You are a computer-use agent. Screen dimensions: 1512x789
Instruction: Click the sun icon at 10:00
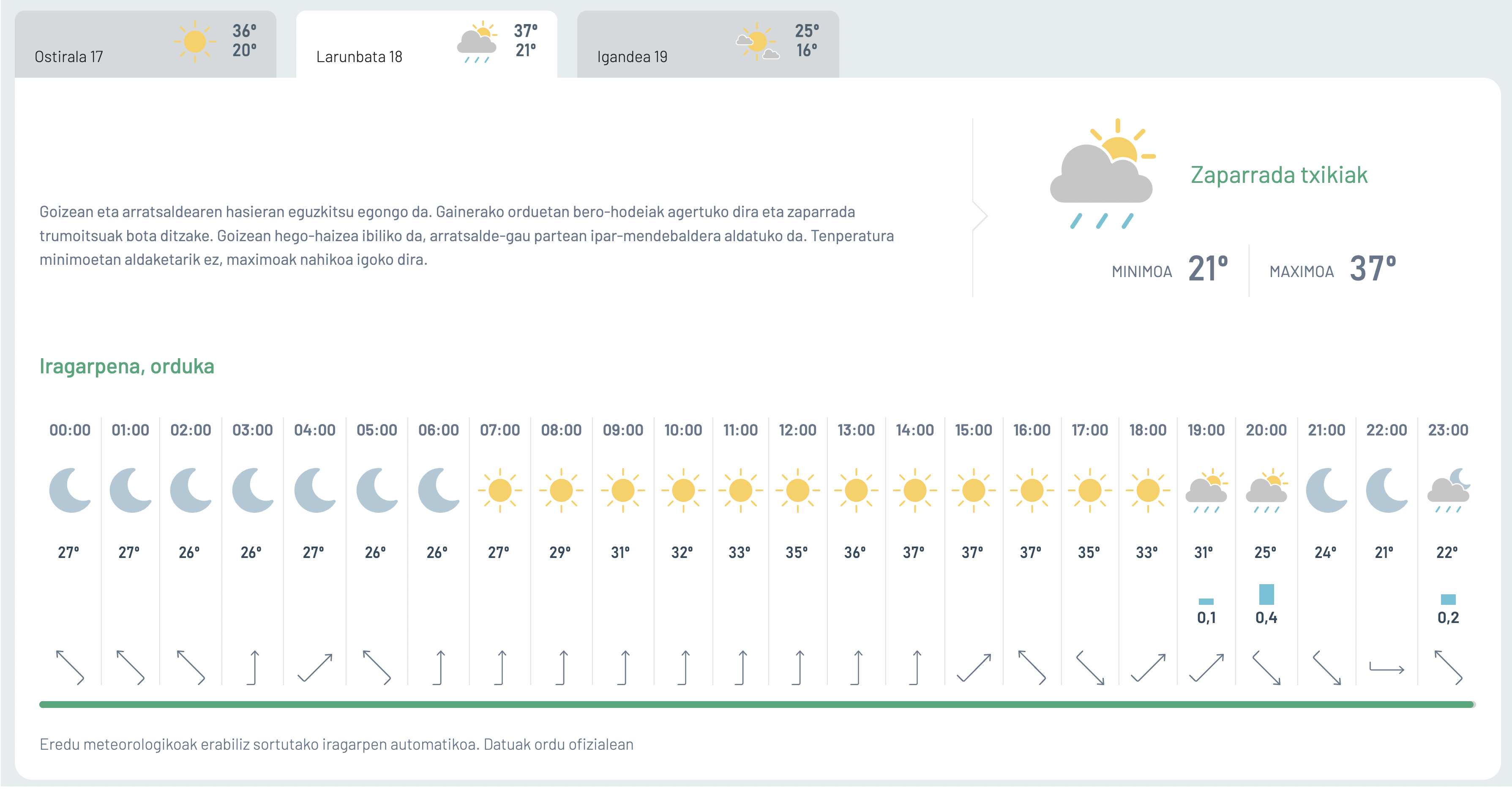[x=683, y=490]
